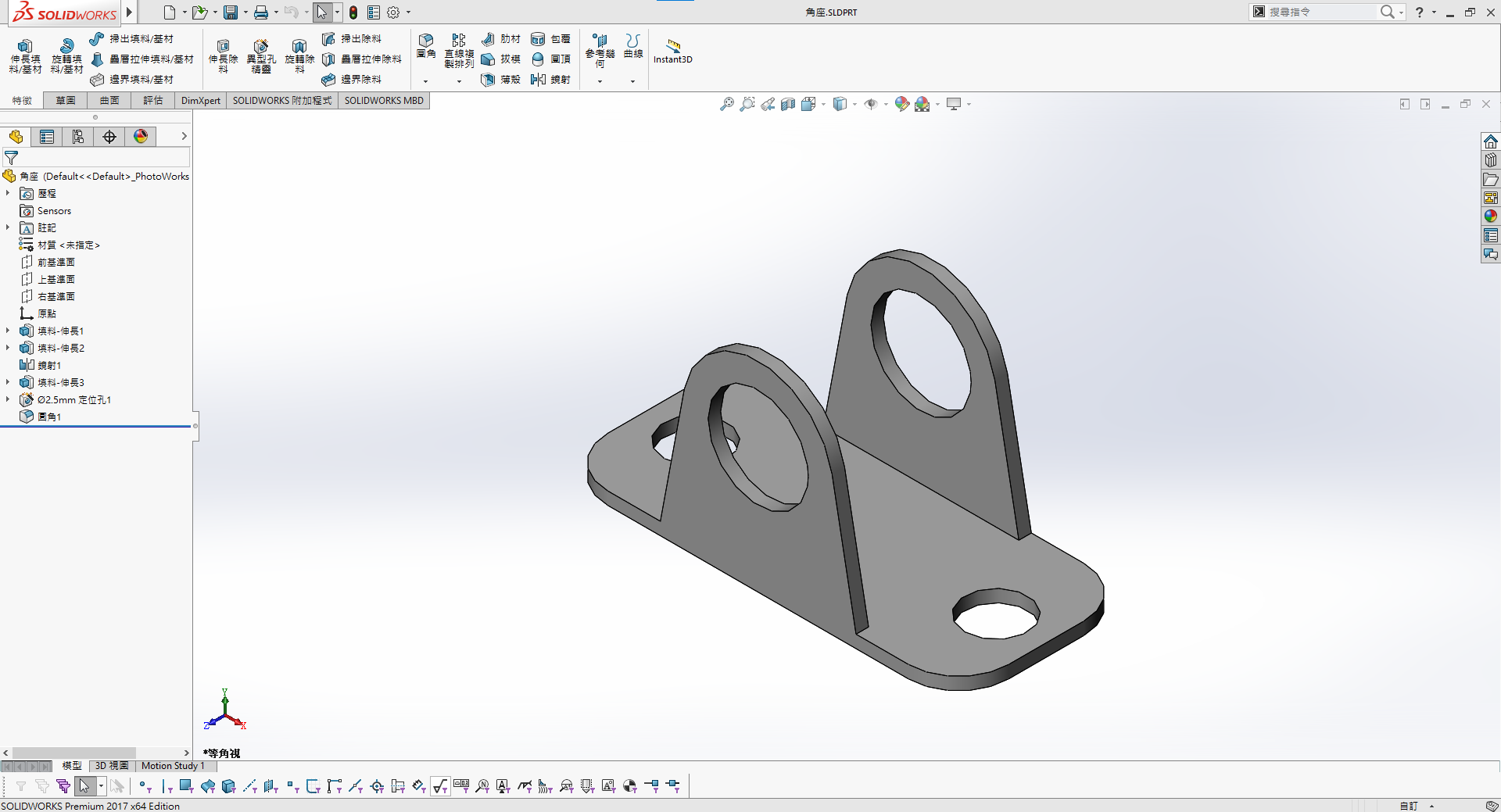
Task: Open the 曲線 curves tool
Action: pyautogui.click(x=633, y=46)
